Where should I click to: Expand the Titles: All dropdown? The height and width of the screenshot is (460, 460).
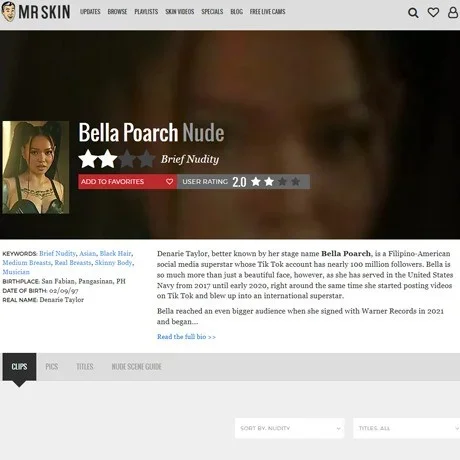[406, 428]
